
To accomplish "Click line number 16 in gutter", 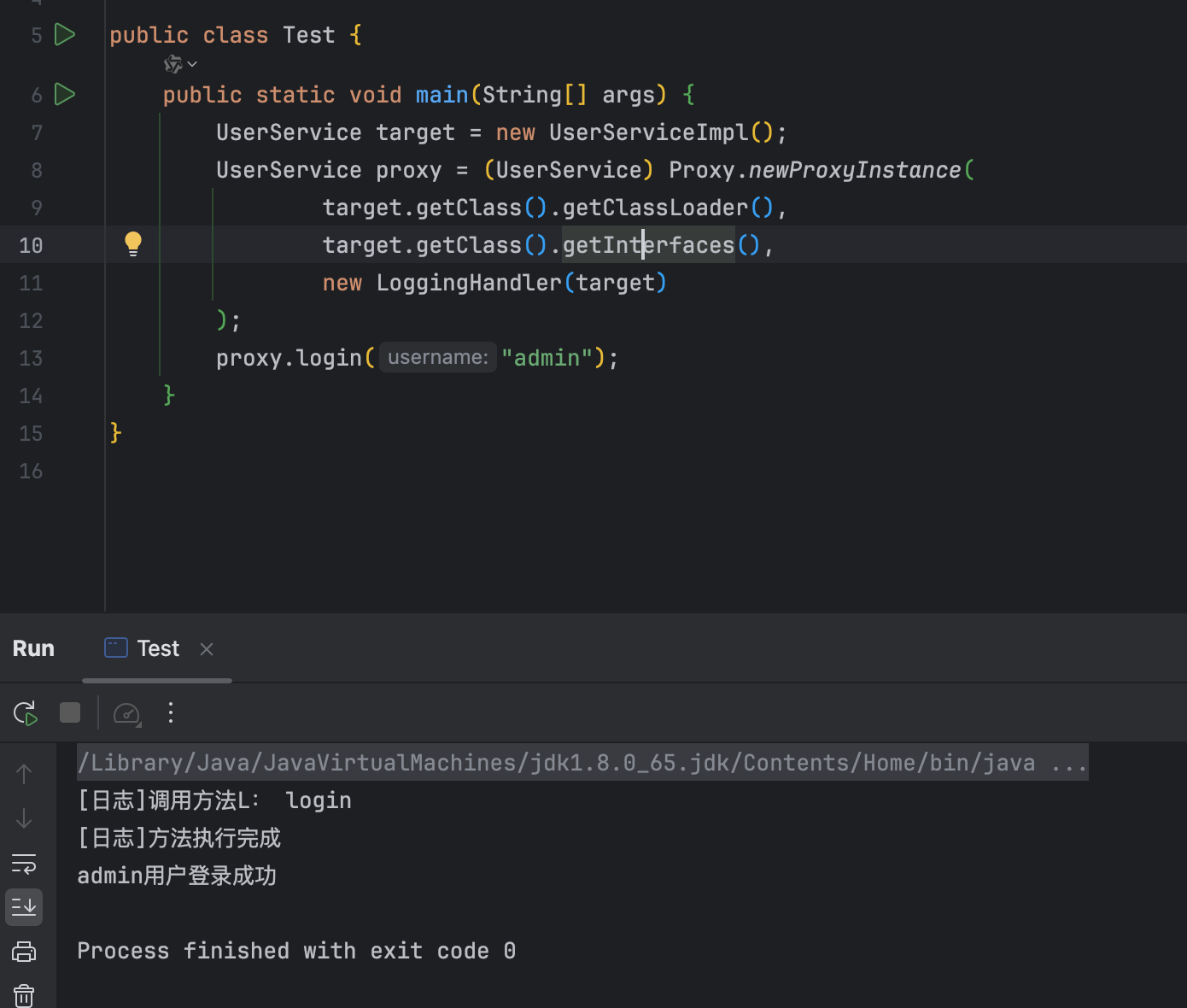I will pyautogui.click(x=31, y=472).
